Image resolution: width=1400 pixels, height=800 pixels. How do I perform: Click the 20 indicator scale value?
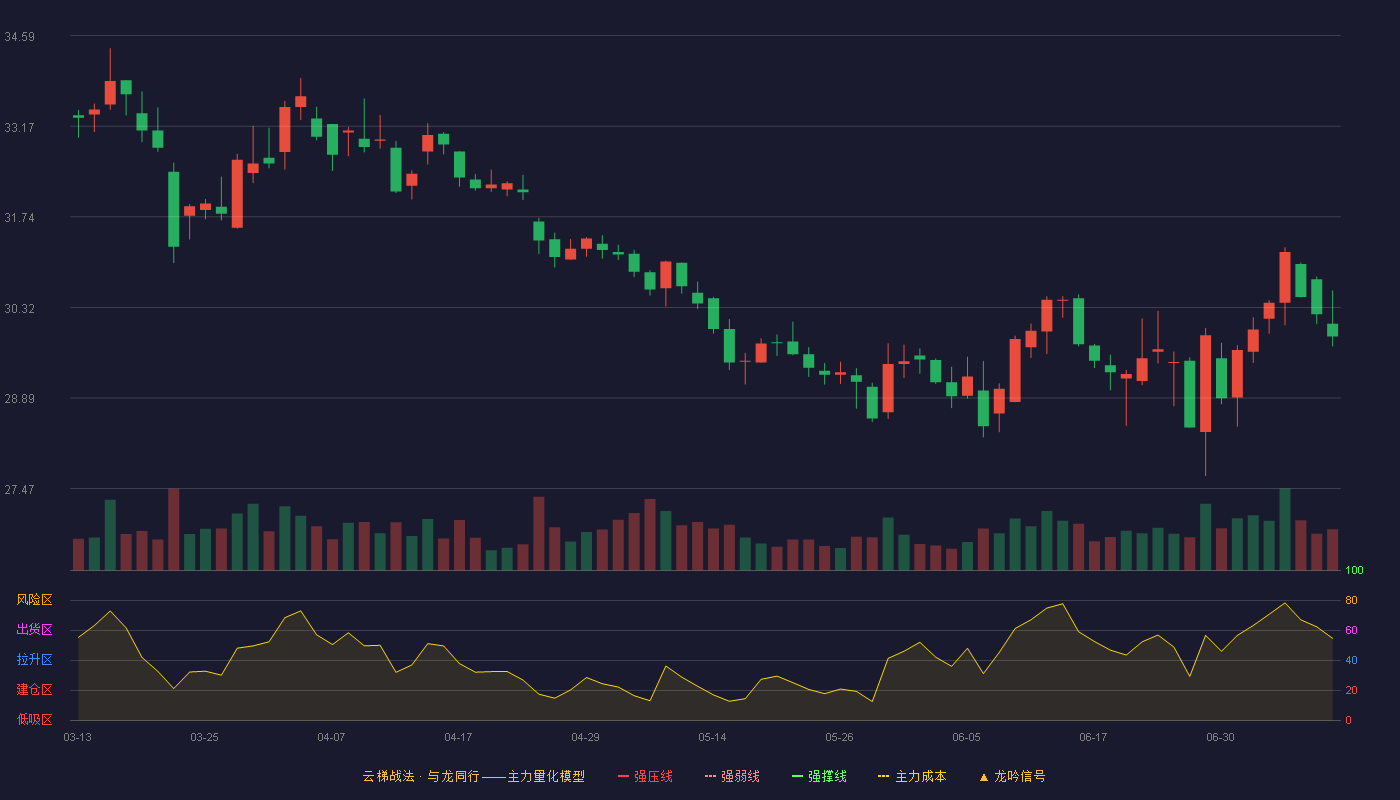coord(1351,690)
